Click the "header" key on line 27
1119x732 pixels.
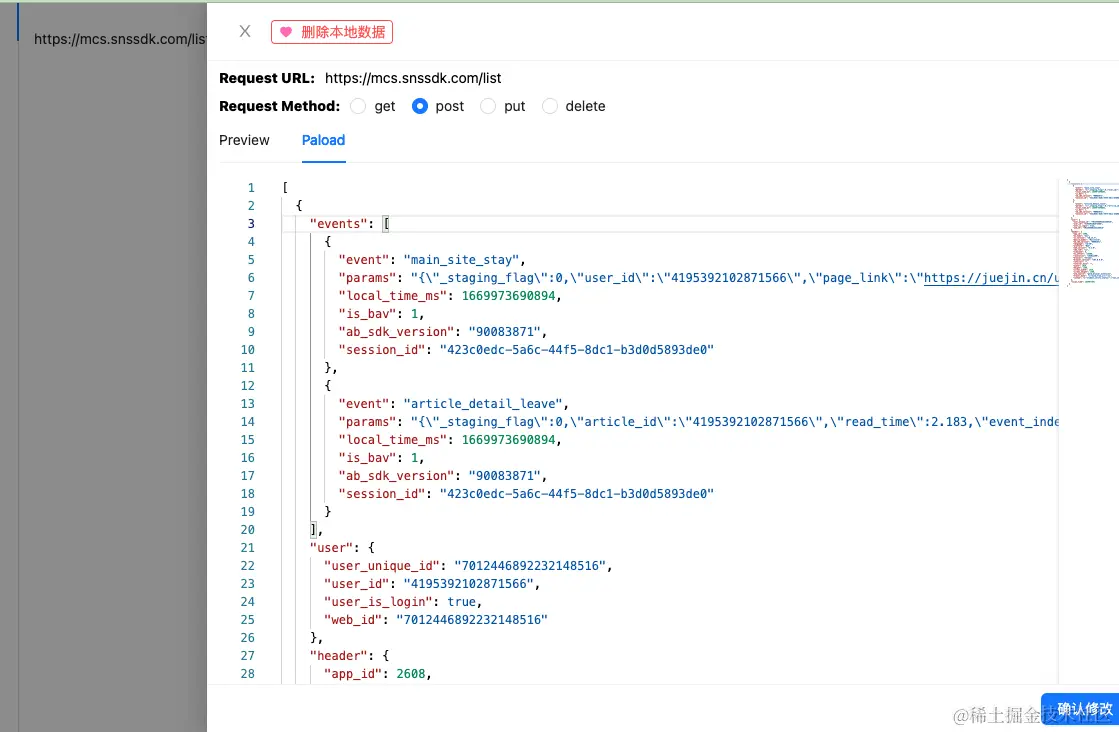[337, 656]
